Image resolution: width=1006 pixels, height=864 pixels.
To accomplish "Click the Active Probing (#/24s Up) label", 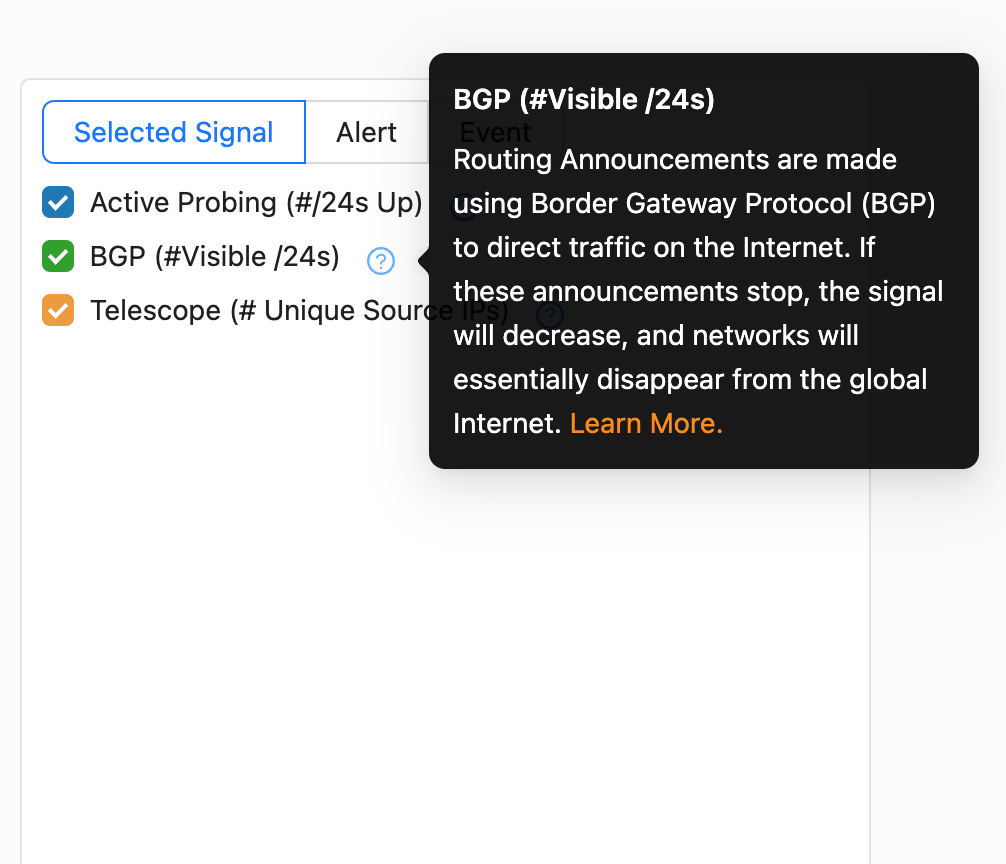I will pos(256,203).
